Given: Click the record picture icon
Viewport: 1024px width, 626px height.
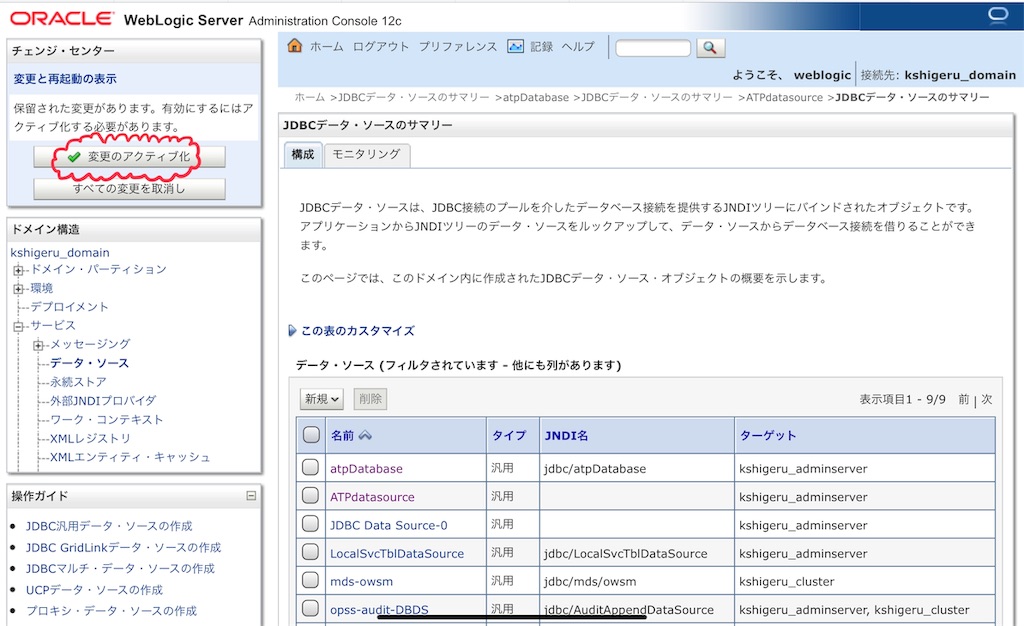Looking at the screenshot, I should [x=515, y=46].
